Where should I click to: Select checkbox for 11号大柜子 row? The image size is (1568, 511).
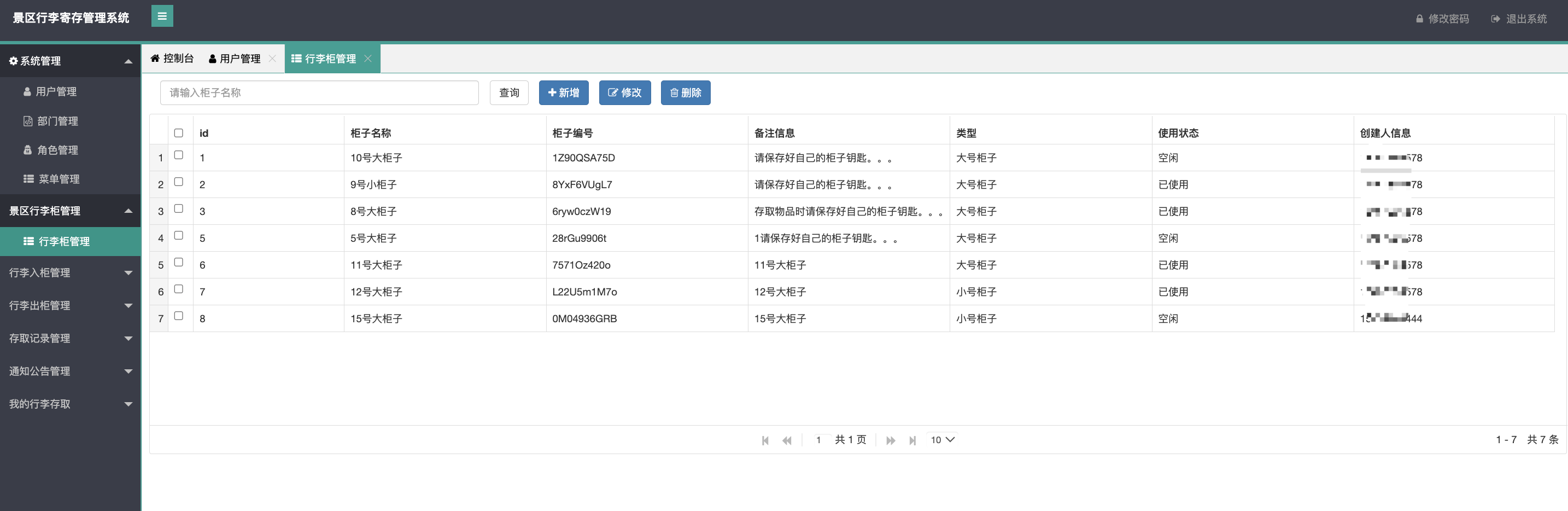coord(178,263)
